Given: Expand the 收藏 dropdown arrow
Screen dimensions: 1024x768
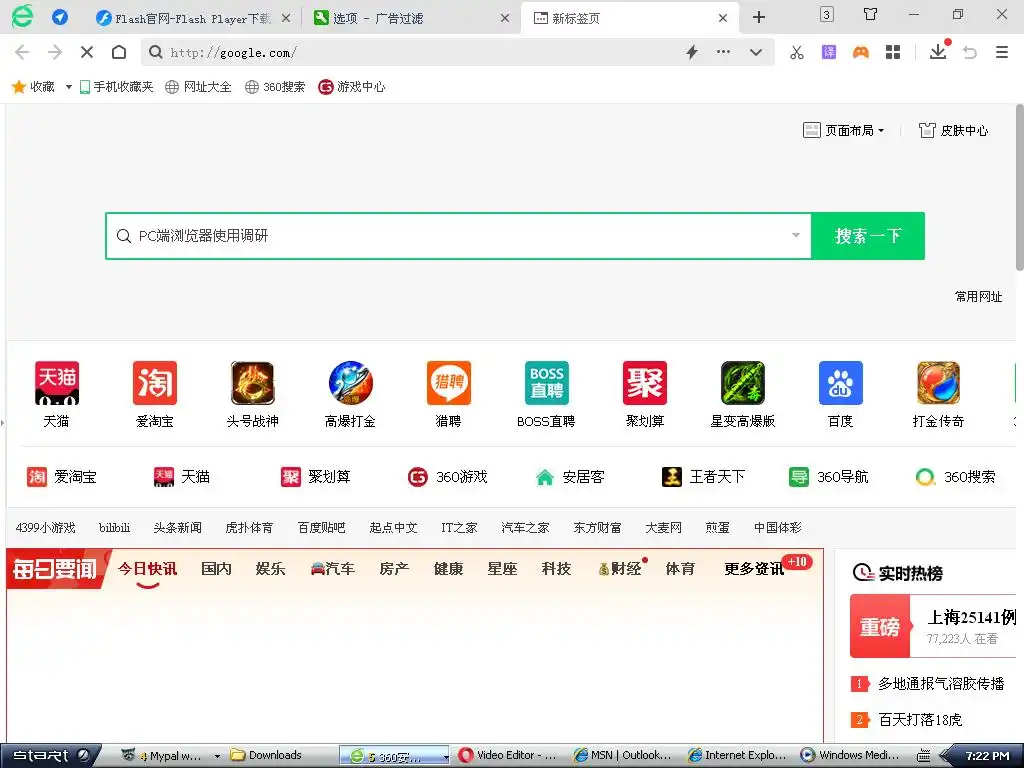Looking at the screenshot, I should pyautogui.click(x=69, y=87).
